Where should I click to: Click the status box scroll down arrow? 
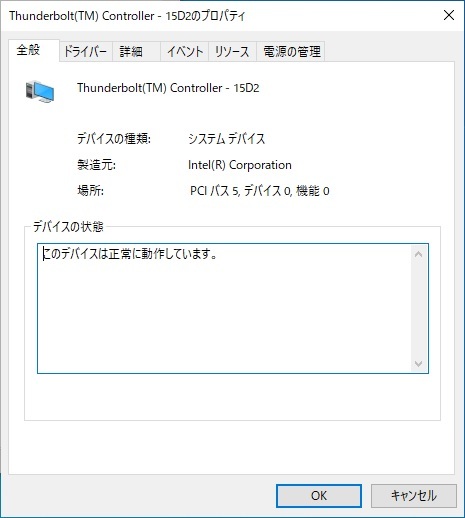(x=419, y=363)
